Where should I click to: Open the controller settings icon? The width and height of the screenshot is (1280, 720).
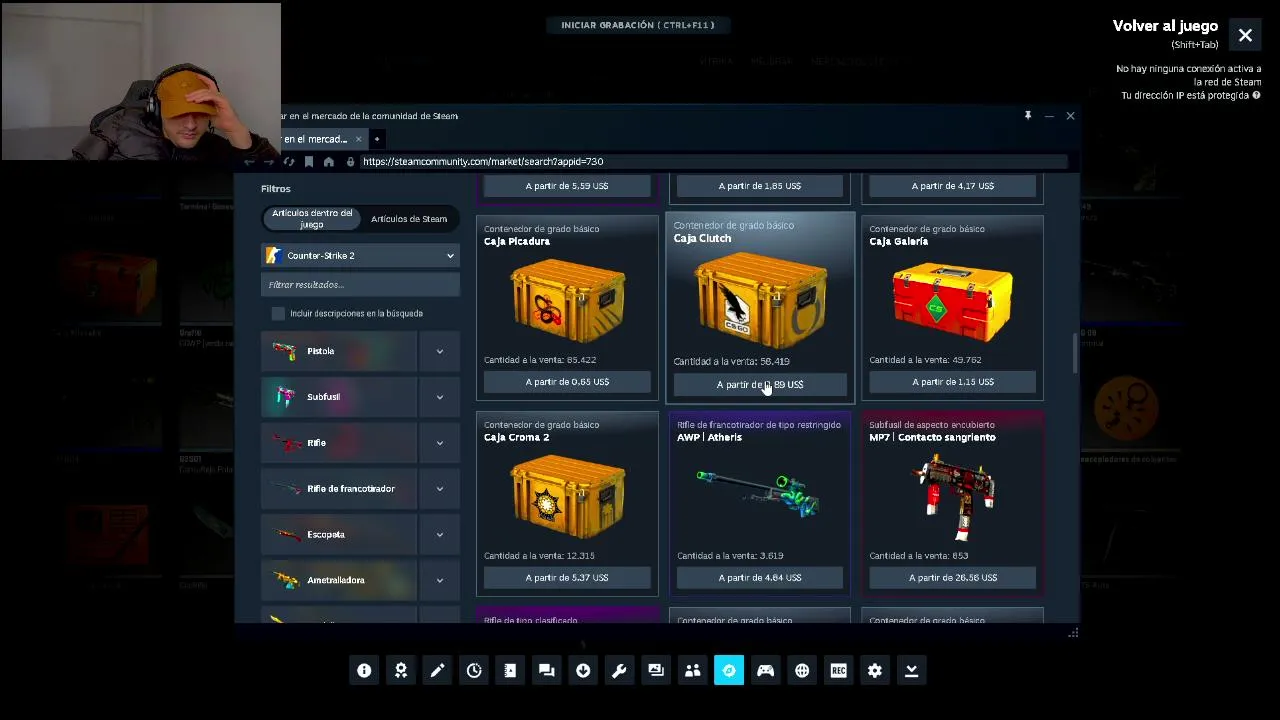pyautogui.click(x=766, y=670)
